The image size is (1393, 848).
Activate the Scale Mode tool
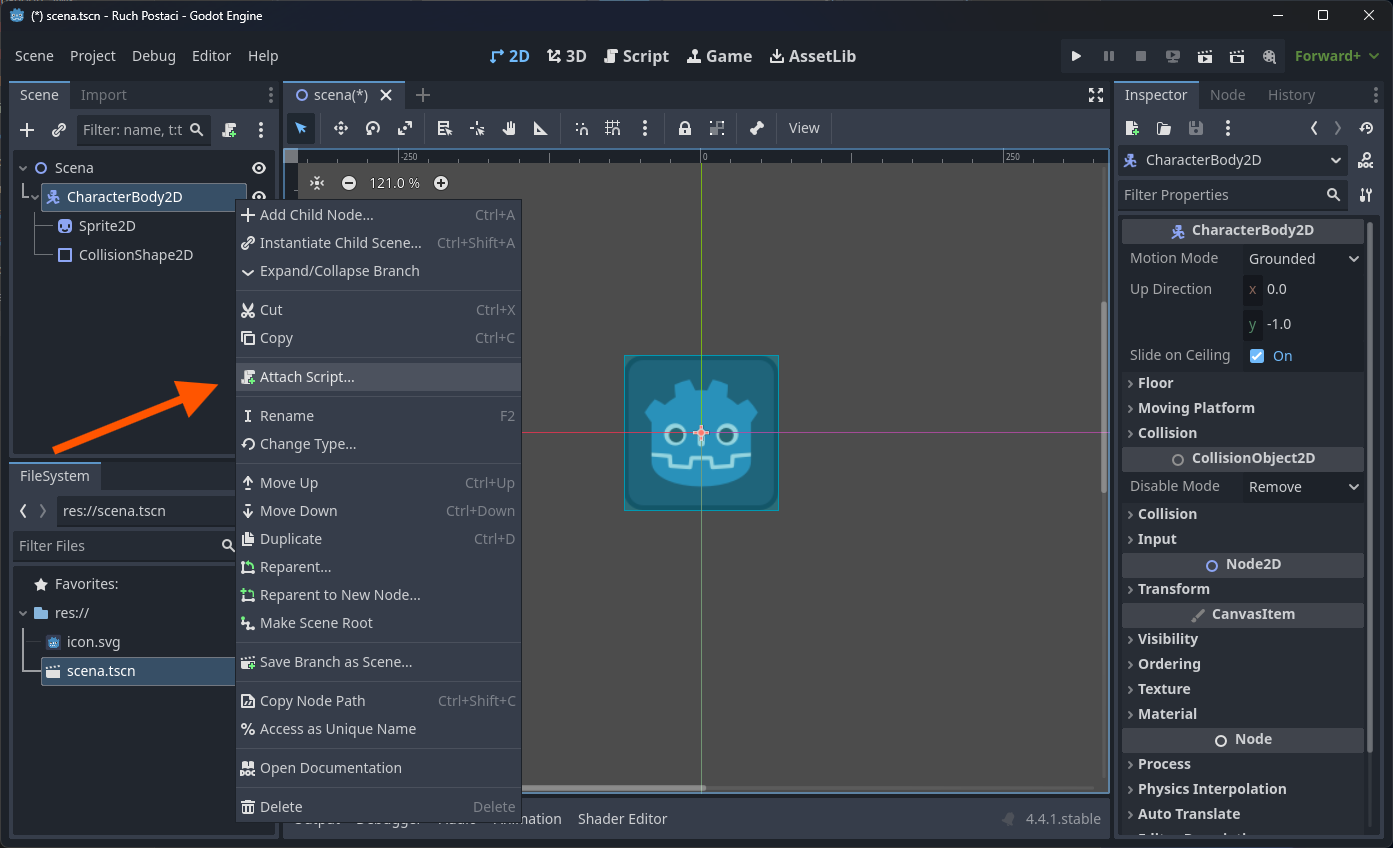(x=405, y=128)
